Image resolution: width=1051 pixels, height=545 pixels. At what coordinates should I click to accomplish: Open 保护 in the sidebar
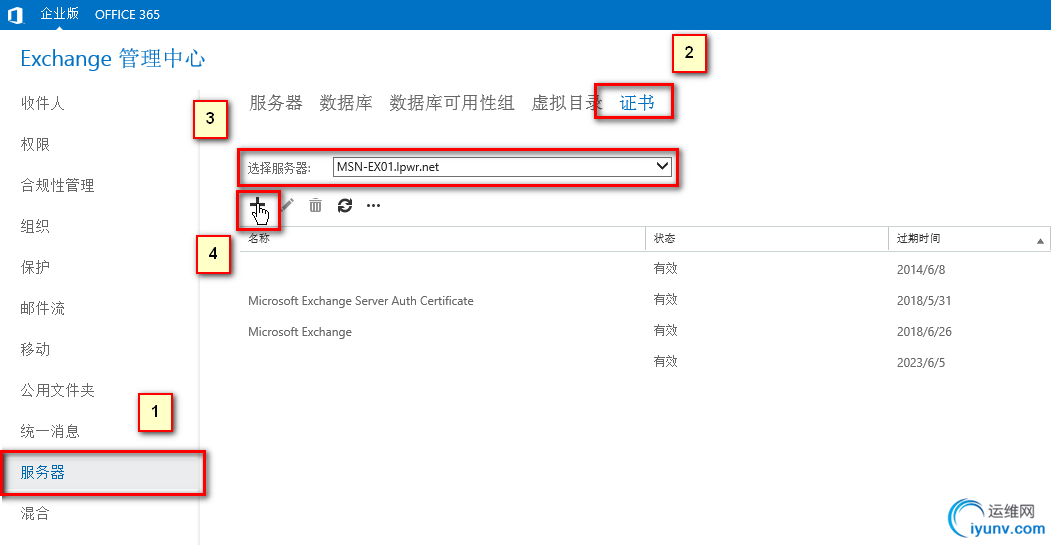35,267
